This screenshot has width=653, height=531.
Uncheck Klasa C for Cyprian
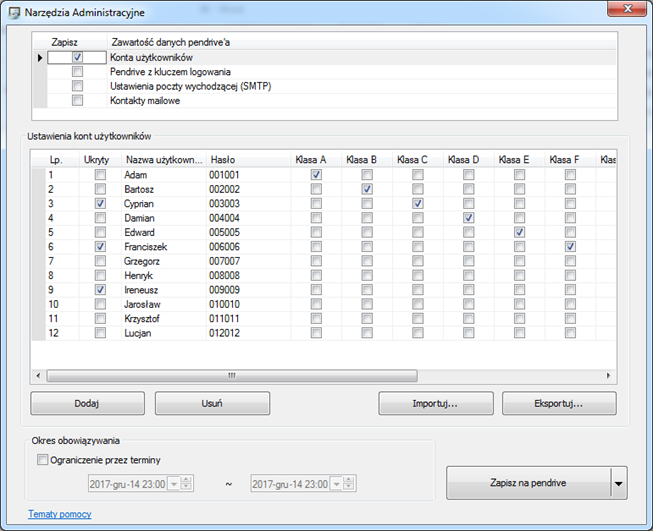[x=418, y=204]
